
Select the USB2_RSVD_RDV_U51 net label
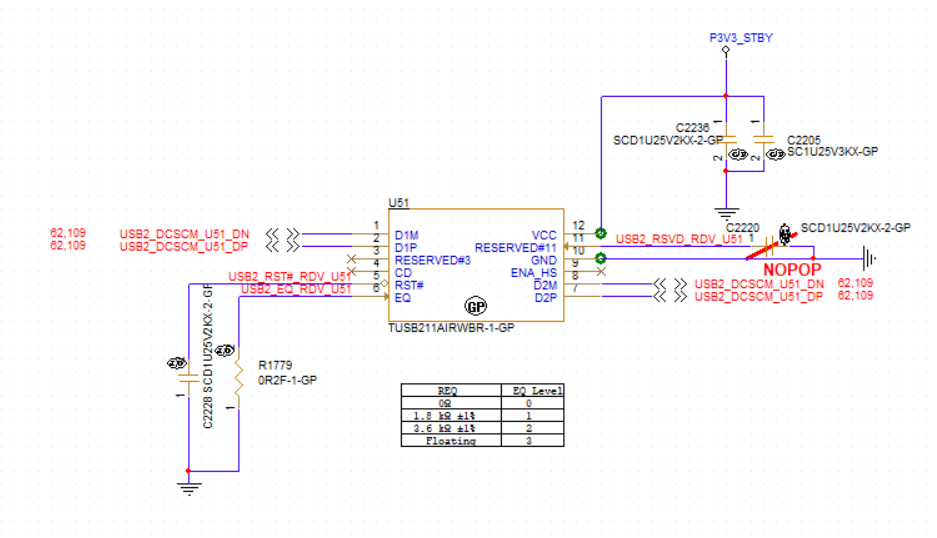[679, 239]
